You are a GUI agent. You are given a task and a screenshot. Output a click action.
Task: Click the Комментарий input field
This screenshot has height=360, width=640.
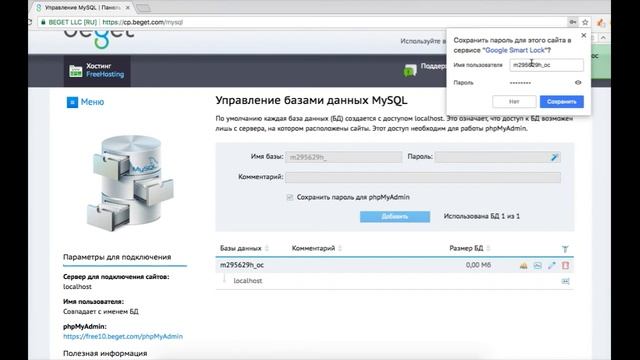pyautogui.click(x=423, y=177)
